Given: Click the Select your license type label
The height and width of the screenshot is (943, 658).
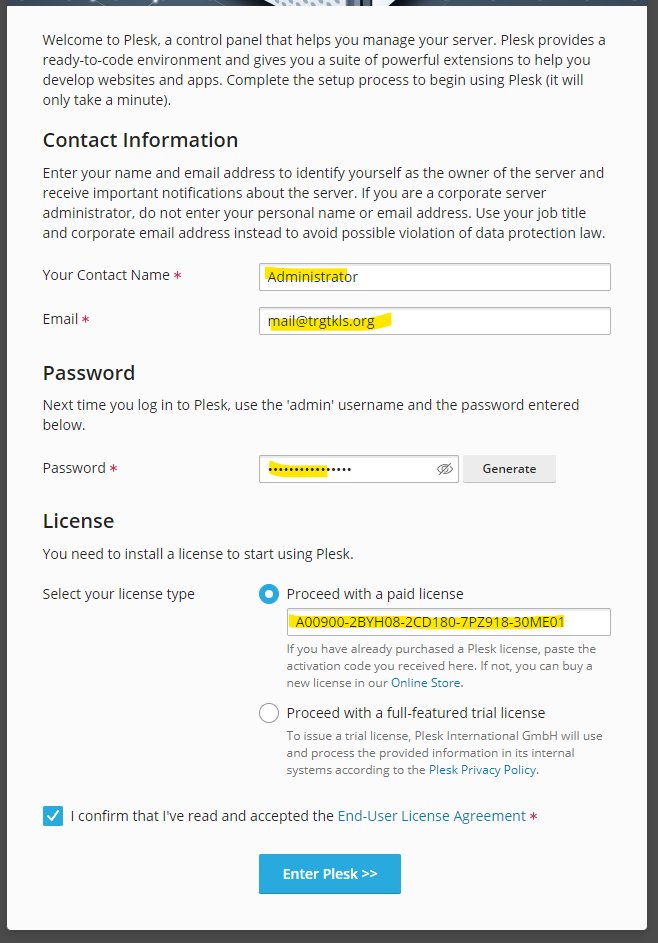Looking at the screenshot, I should pyautogui.click(x=118, y=594).
